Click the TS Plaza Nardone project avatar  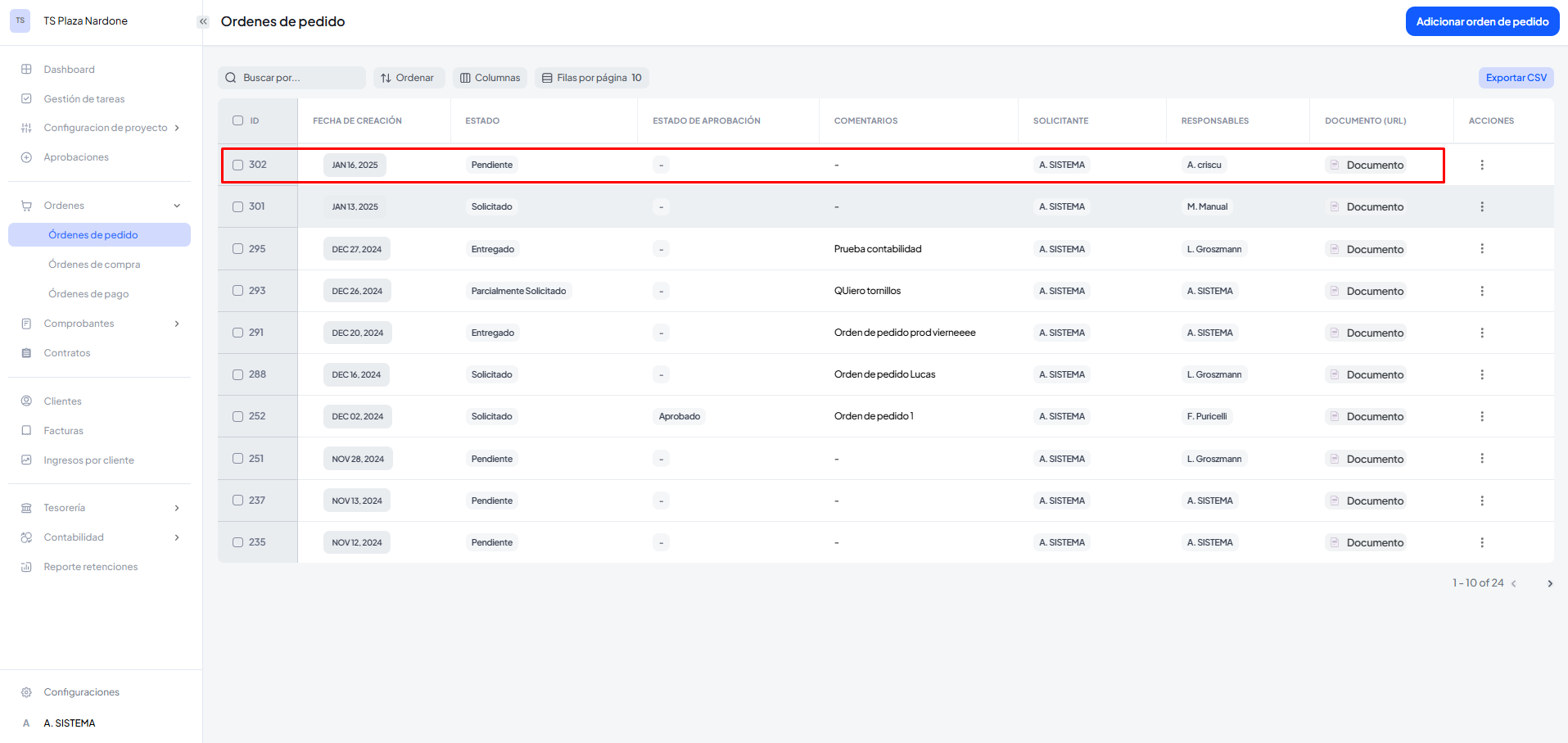(20, 20)
